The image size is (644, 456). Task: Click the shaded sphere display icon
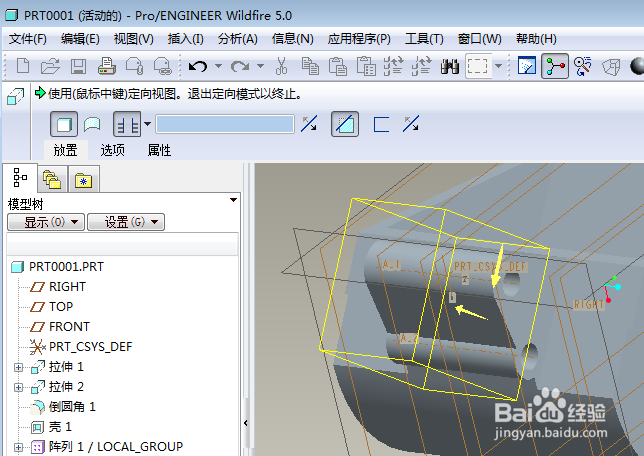637,66
